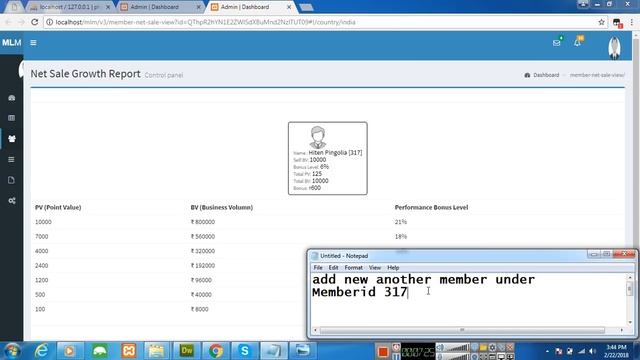Open the file explorer taskbar icon

click(x=157, y=351)
